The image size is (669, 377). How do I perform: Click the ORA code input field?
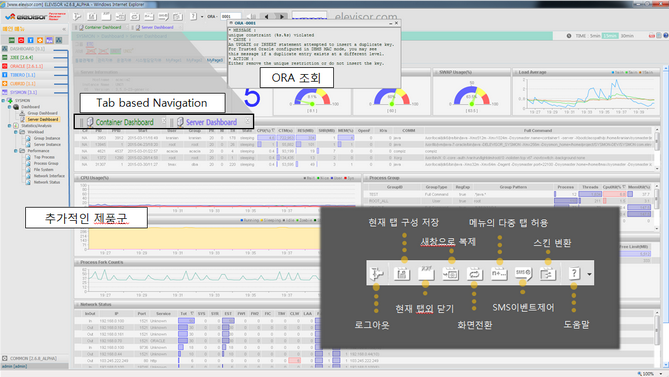click(x=231, y=16)
